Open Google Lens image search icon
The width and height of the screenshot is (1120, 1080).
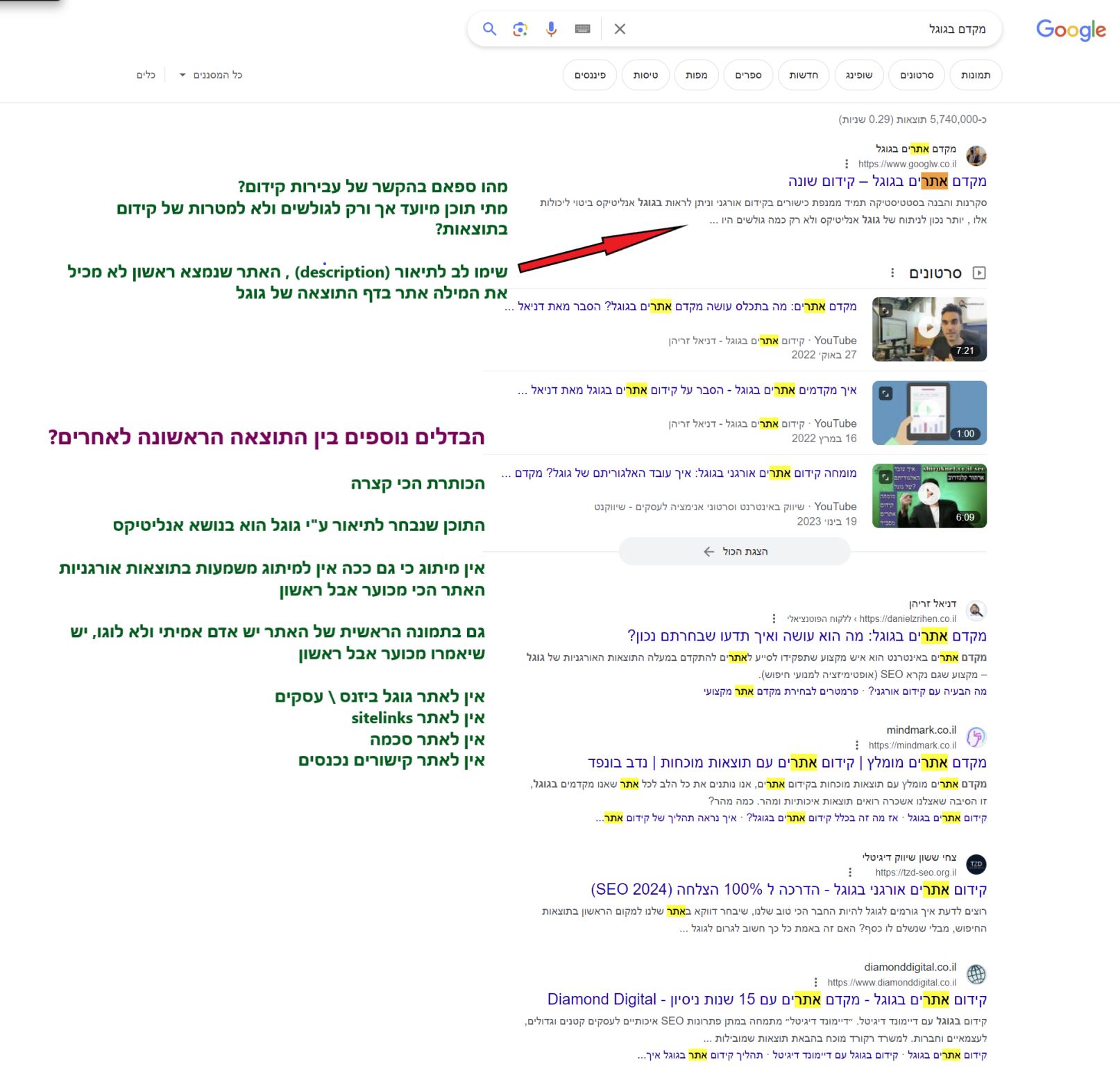tap(520, 29)
